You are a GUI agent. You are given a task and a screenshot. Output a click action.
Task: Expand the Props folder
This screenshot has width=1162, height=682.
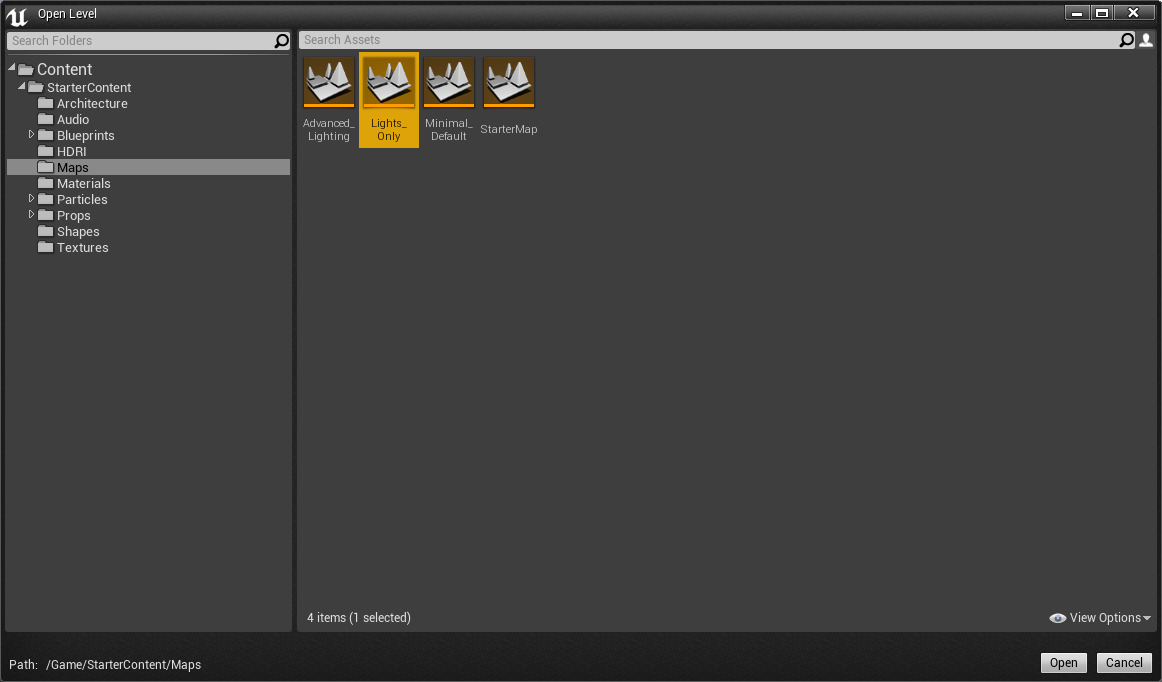click(x=31, y=215)
